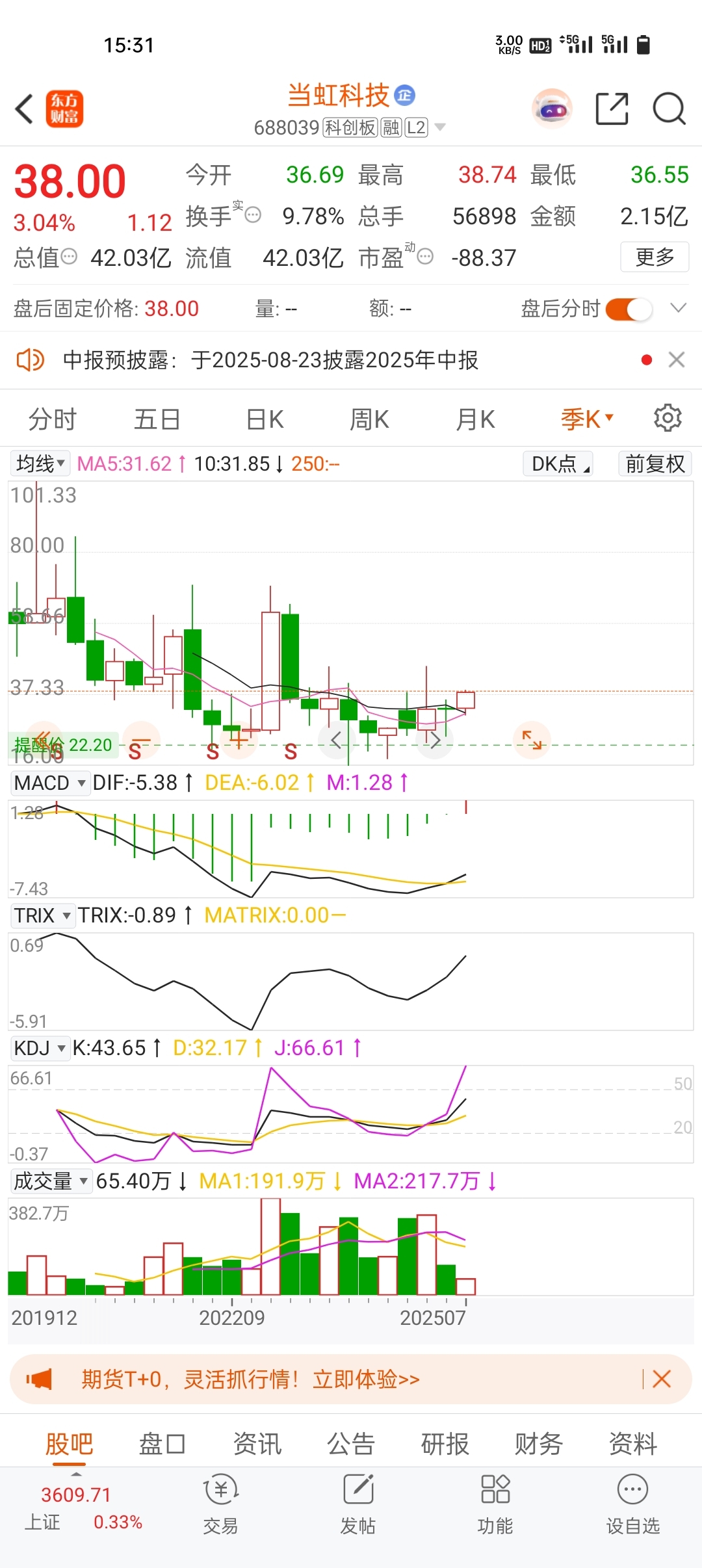This screenshot has height=1568, width=702.
Task: Toggle the 盘后分时 switch
Action: coord(629,309)
